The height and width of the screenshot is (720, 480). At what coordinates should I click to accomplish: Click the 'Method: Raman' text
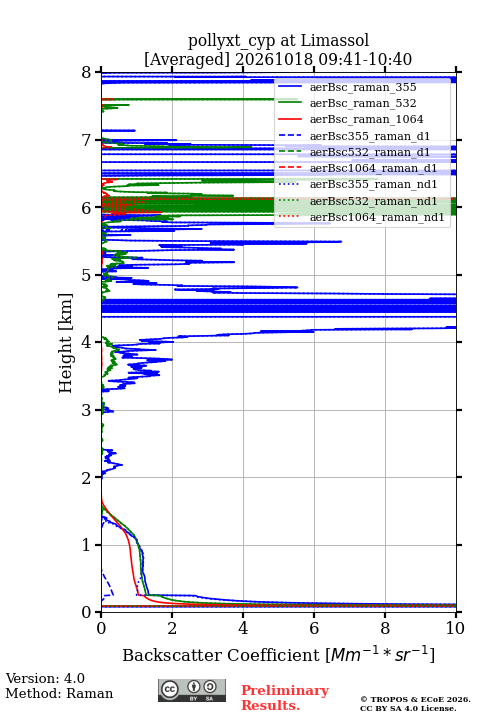coord(59,693)
